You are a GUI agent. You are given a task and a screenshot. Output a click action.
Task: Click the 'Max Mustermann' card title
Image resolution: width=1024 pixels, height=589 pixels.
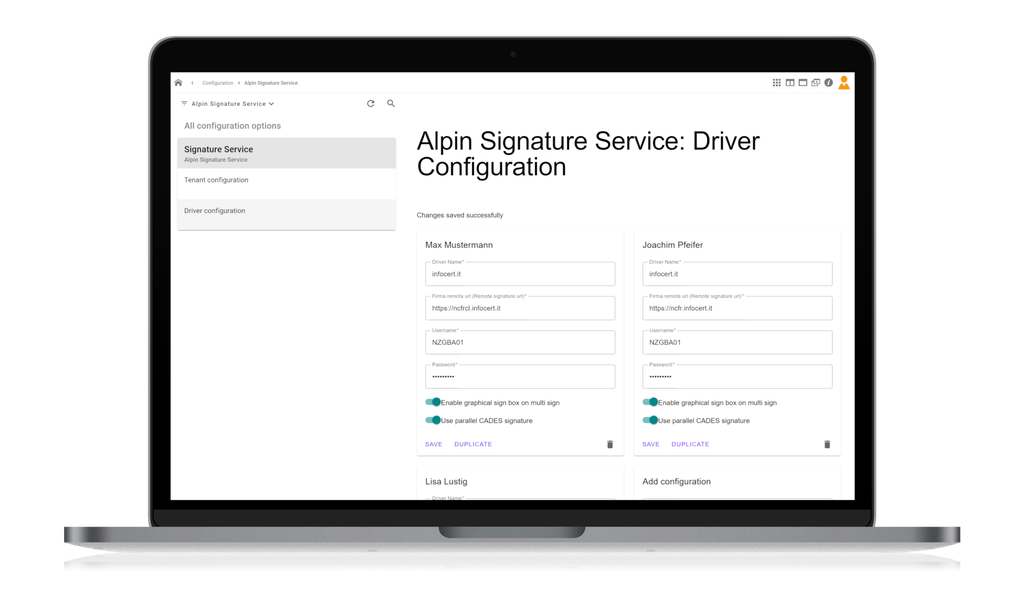(x=459, y=245)
